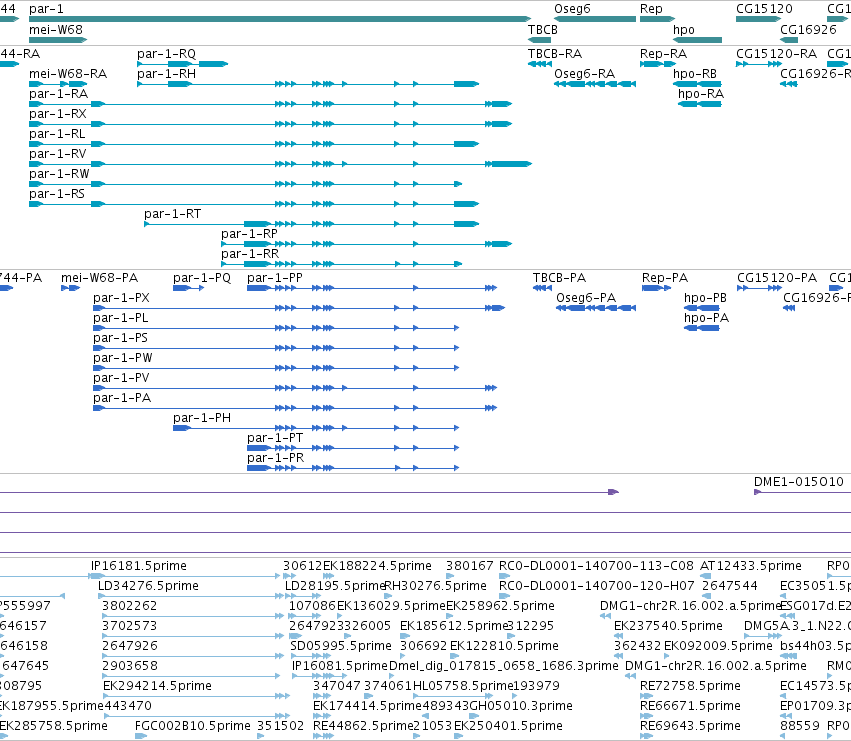Select protein par-1-PS

pyautogui.click(x=276, y=348)
